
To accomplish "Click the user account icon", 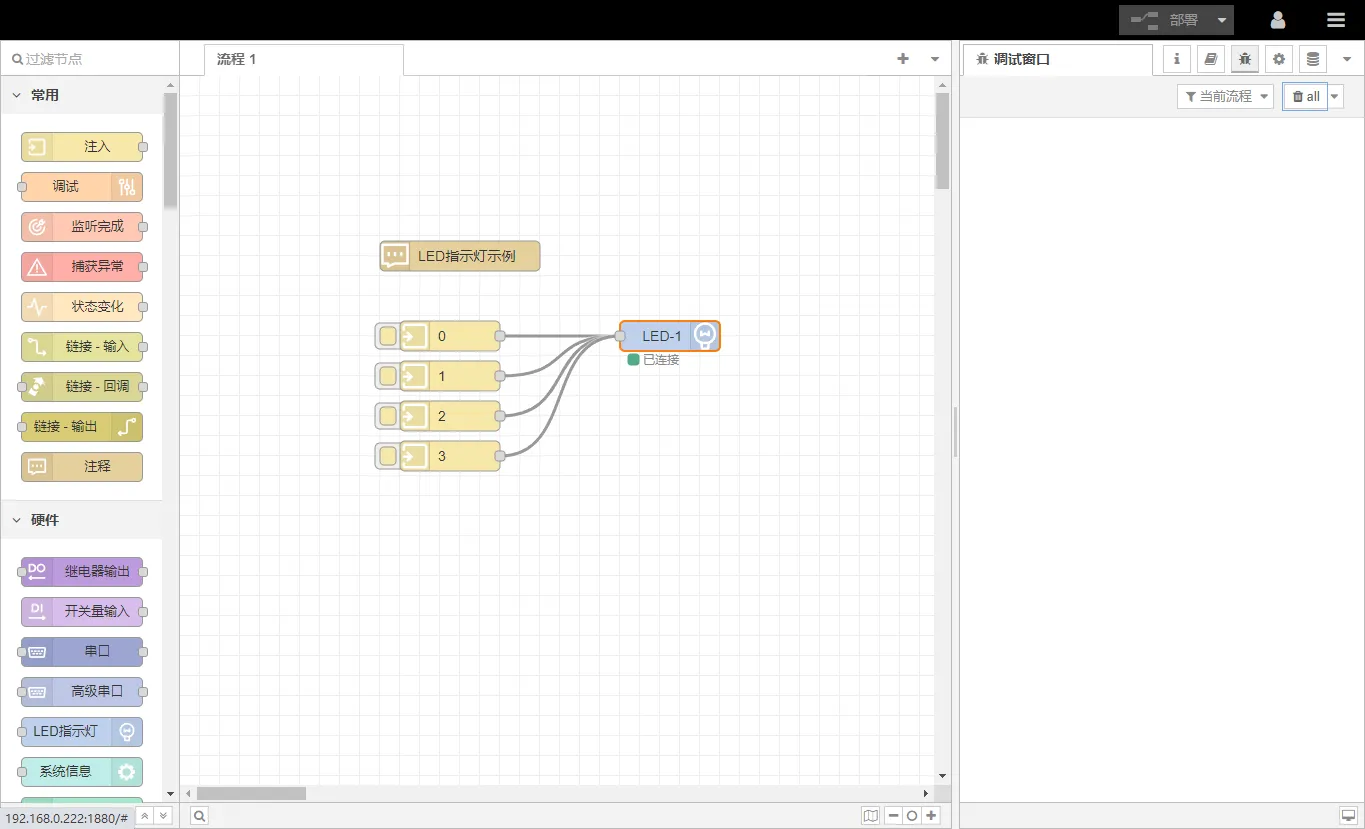I will (x=1278, y=20).
